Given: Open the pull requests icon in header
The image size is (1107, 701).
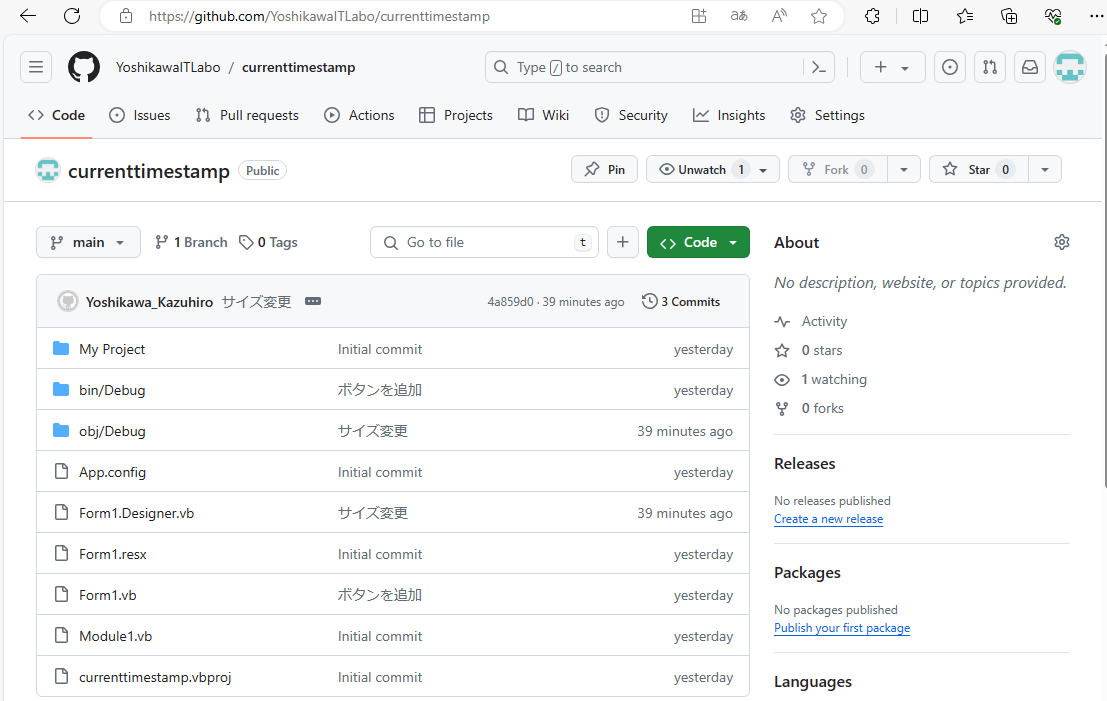Looking at the screenshot, I should [x=990, y=67].
